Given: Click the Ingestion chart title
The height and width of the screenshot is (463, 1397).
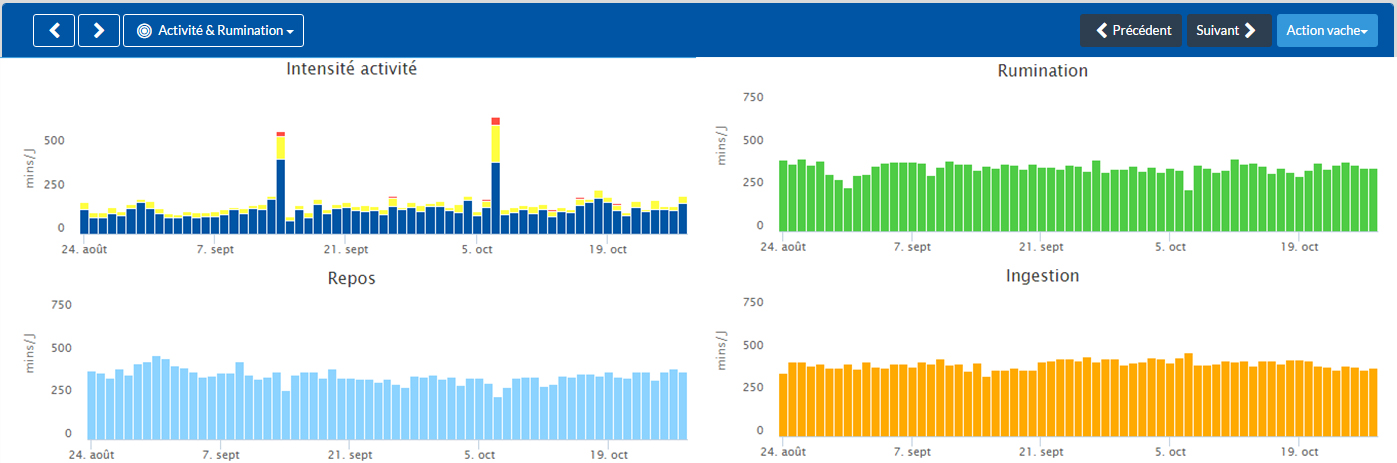Looking at the screenshot, I should tap(1043, 275).
